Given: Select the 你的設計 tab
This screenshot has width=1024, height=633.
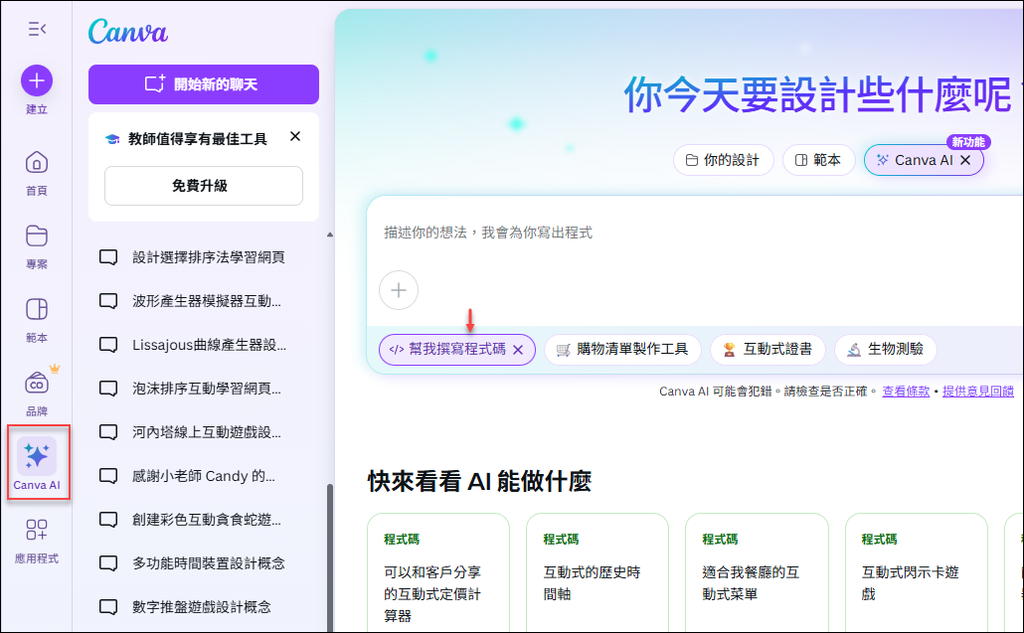Looking at the screenshot, I should click(x=723, y=160).
